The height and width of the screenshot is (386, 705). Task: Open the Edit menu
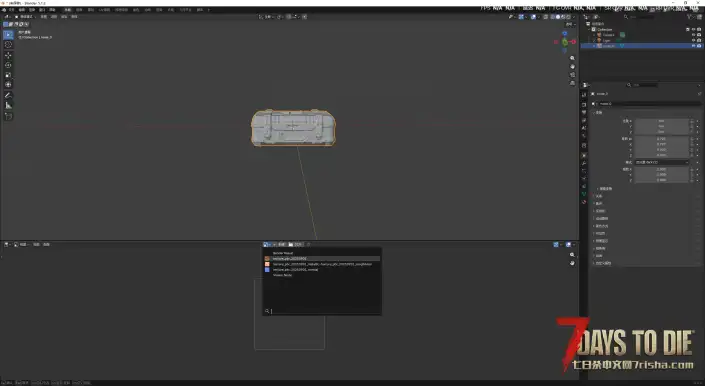coord(22,9)
